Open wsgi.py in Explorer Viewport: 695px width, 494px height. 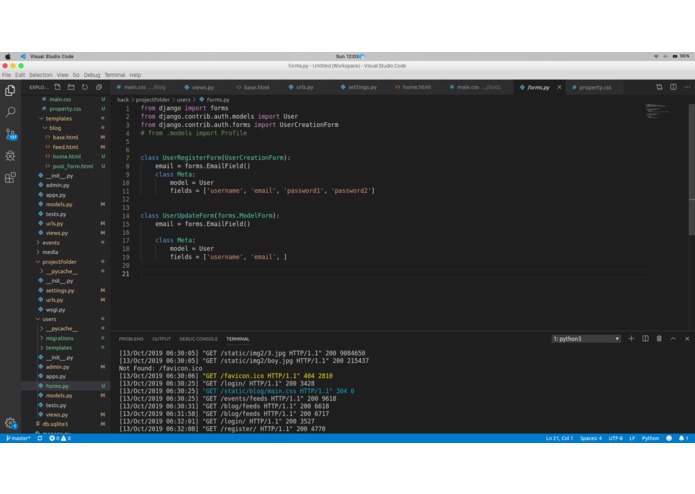tap(55, 310)
